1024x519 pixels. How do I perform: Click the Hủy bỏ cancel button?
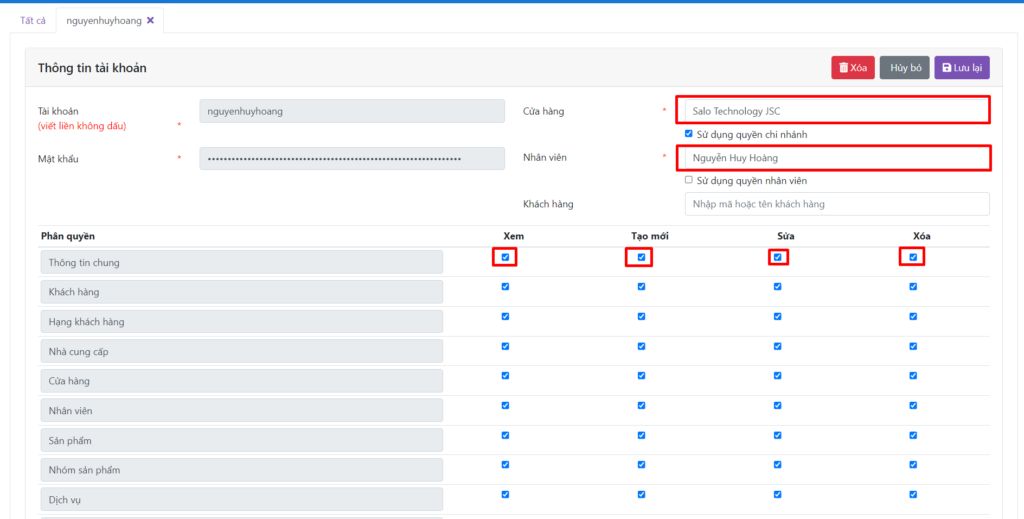[904, 68]
